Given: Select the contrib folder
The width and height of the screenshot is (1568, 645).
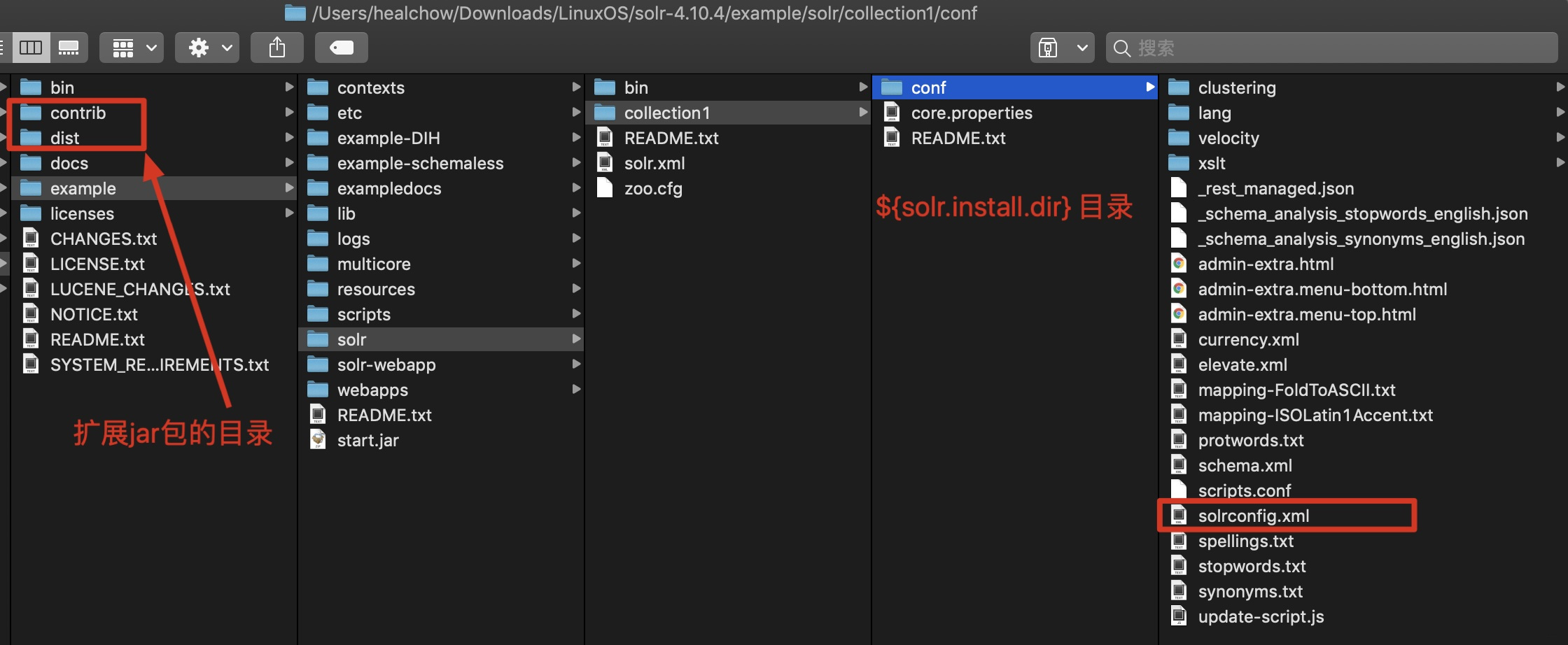Looking at the screenshot, I should 154,113.
